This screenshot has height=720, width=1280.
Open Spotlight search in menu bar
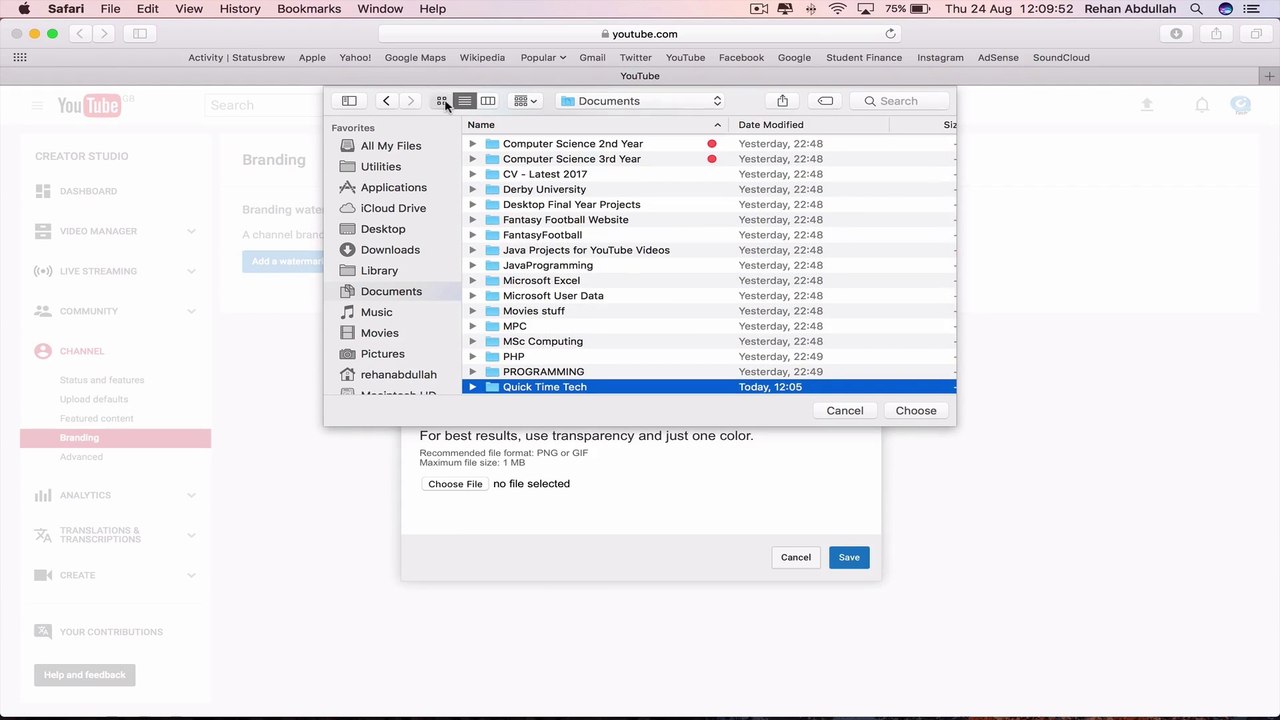tap(1196, 9)
